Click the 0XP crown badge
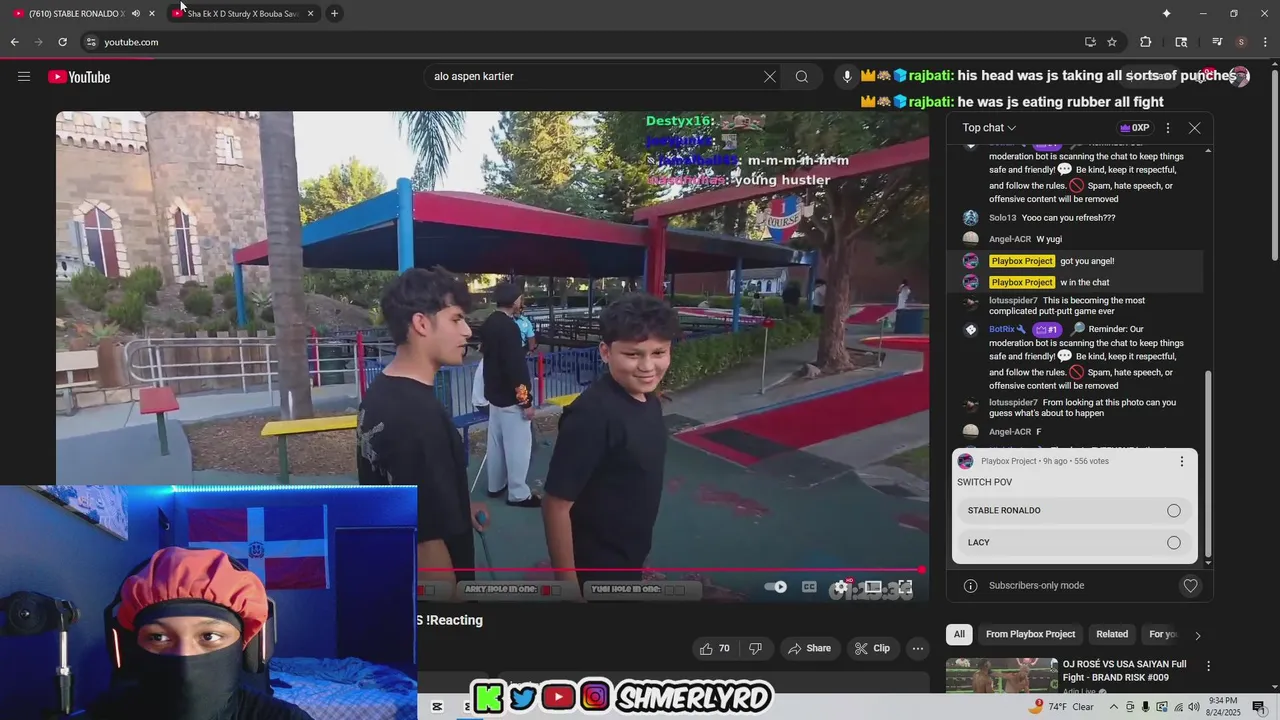The image size is (1280, 720). point(1134,128)
